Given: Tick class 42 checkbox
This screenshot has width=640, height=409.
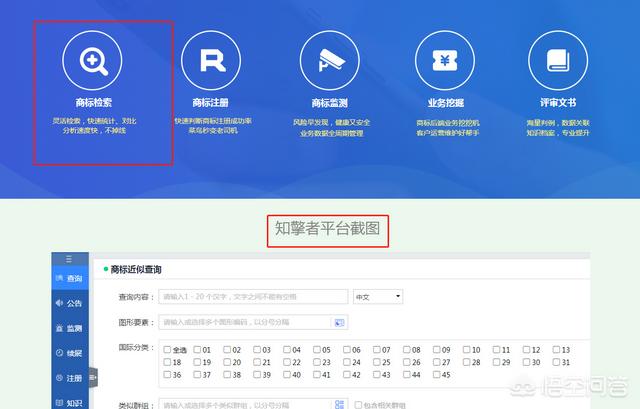Looking at the screenshot, I should click(x=347, y=374).
